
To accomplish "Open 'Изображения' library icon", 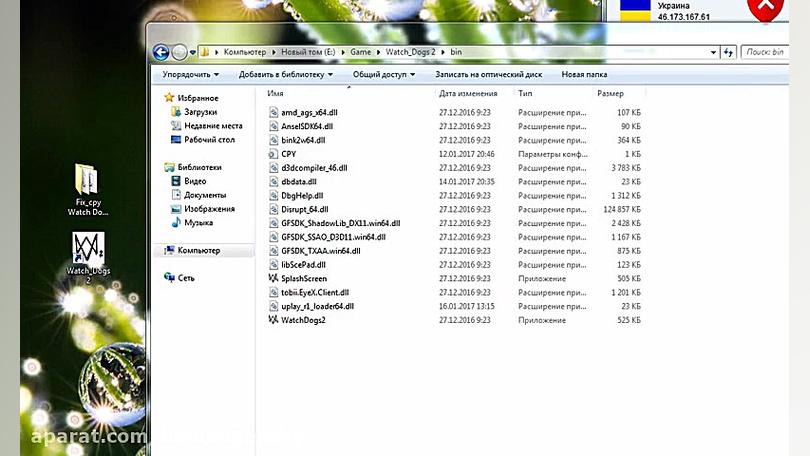I will click(x=176, y=209).
